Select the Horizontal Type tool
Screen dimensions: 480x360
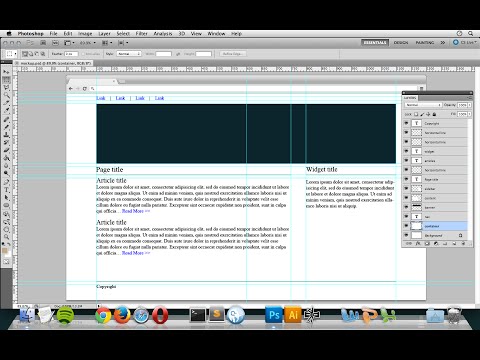[6, 190]
